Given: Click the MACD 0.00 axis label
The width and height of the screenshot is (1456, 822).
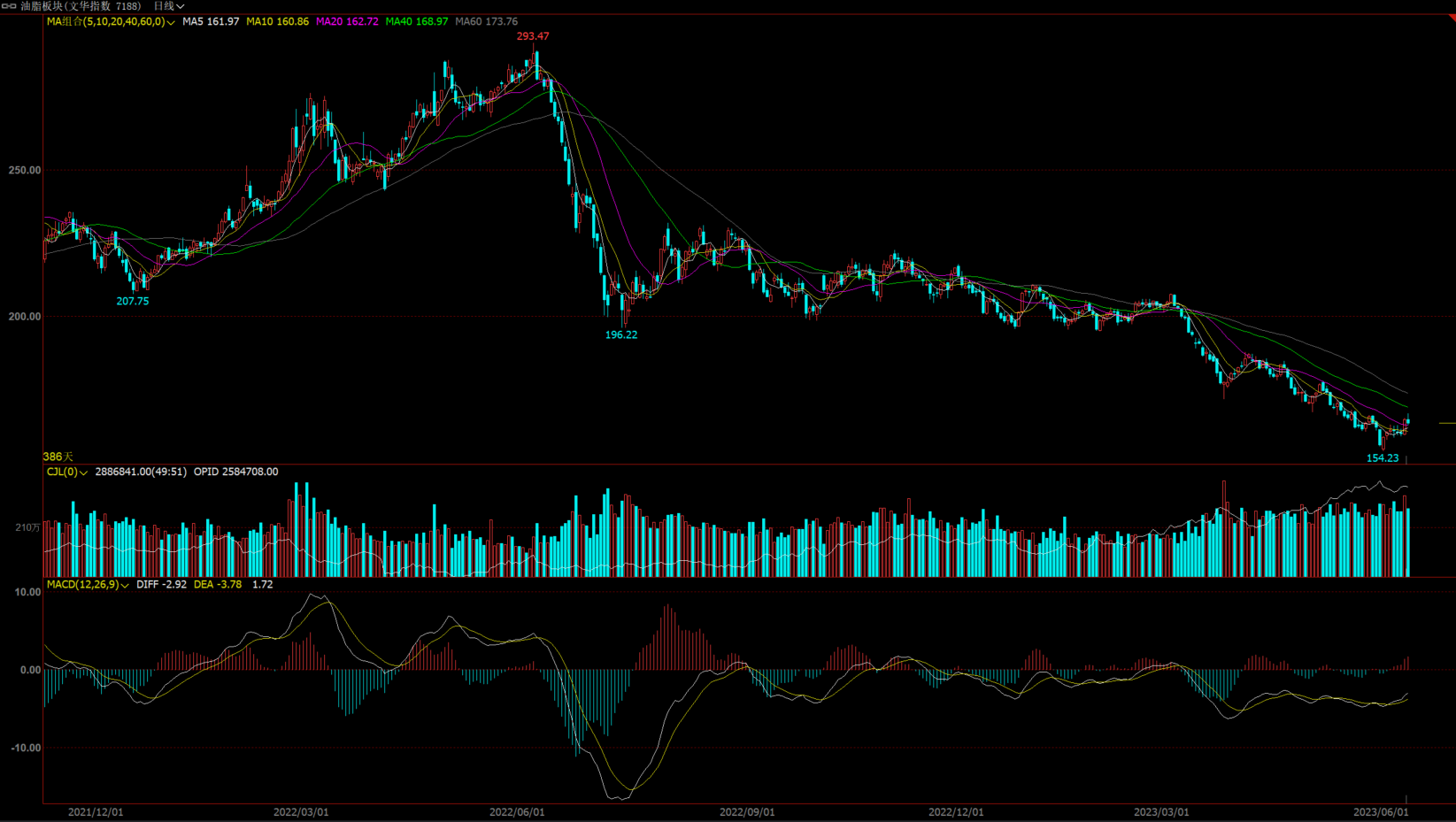Looking at the screenshot, I should point(31,670).
